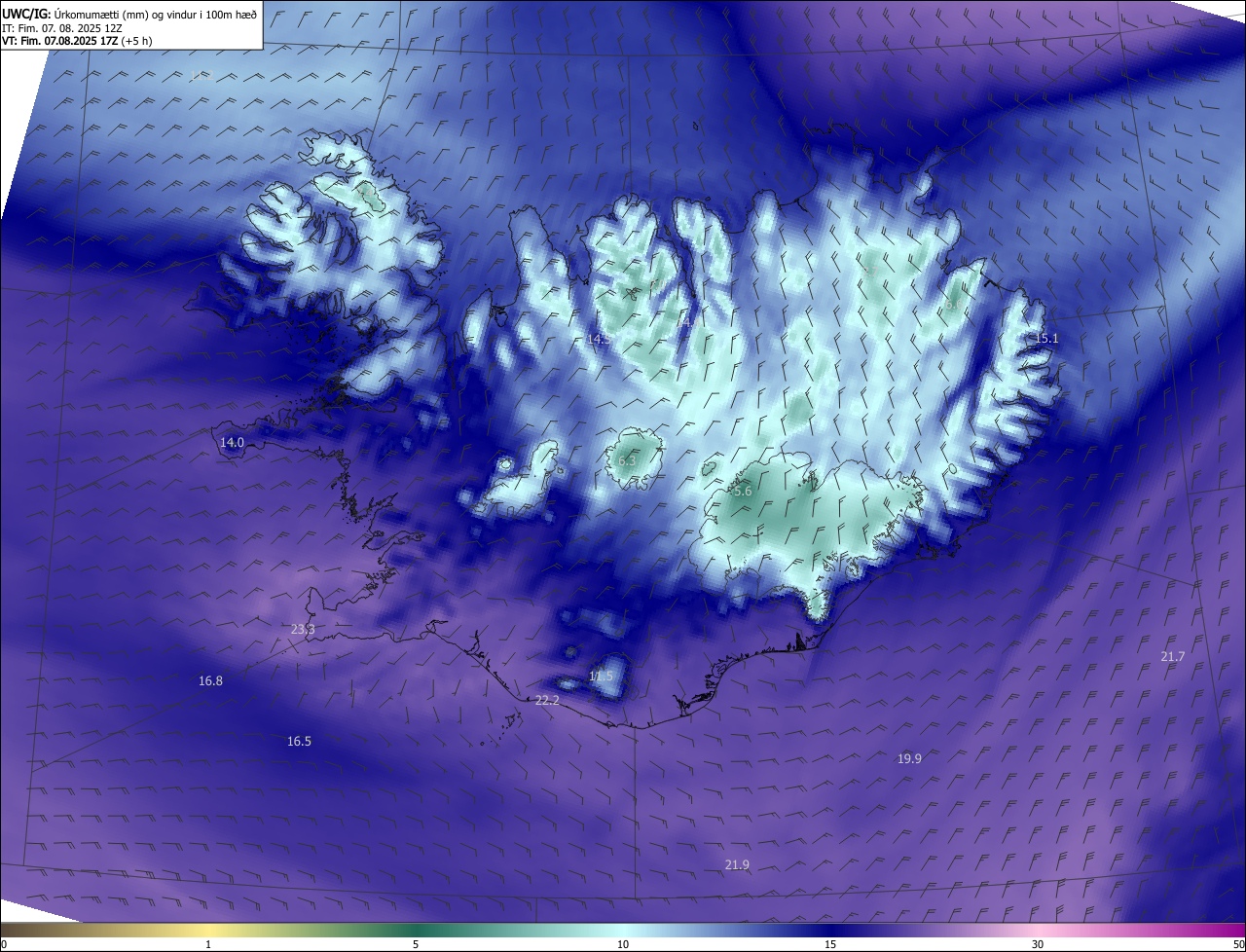The width and height of the screenshot is (1246, 952).
Task: Select the valid time line 'VT: Fim. 07.08.2025 17Z (+5 h)'
Action: (x=77, y=41)
